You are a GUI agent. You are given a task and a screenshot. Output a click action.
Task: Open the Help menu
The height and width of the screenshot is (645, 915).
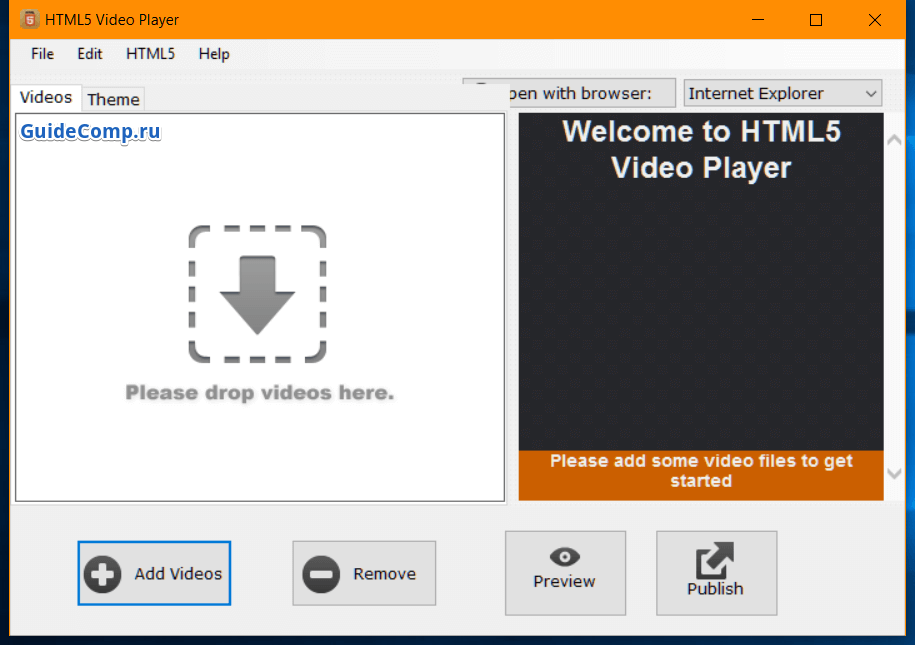pos(214,54)
